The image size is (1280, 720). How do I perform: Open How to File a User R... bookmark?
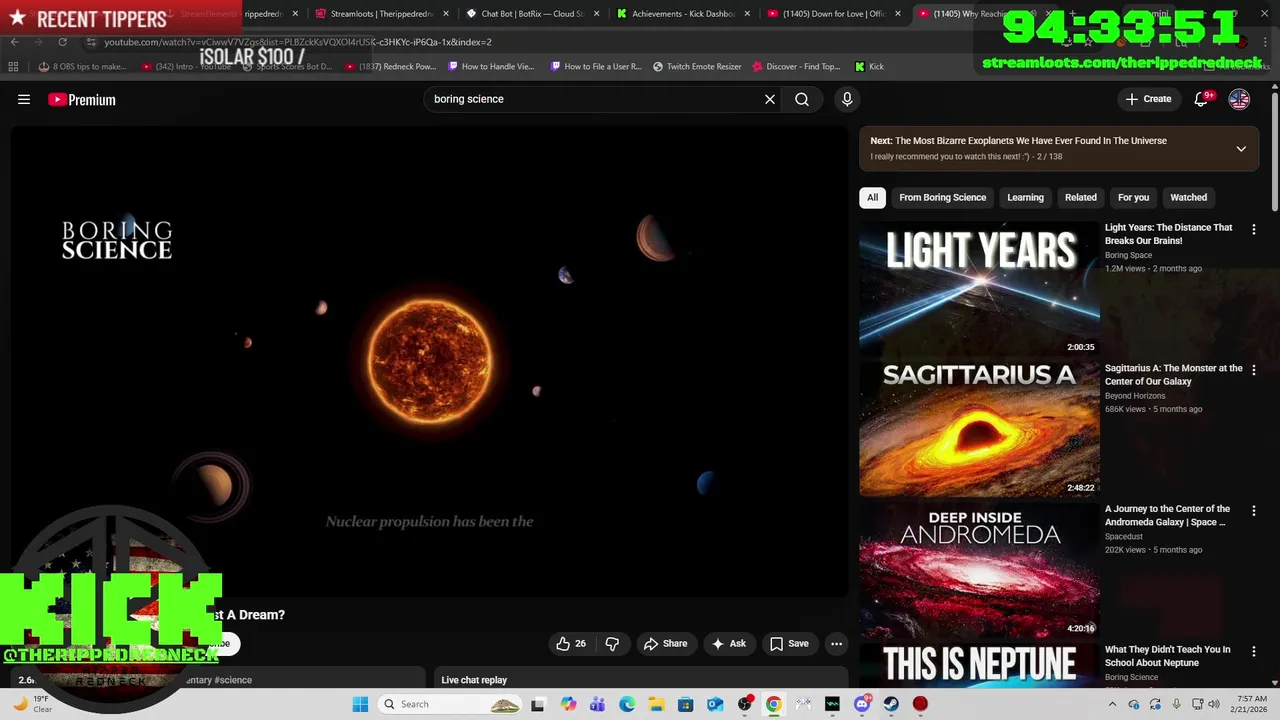point(594,66)
